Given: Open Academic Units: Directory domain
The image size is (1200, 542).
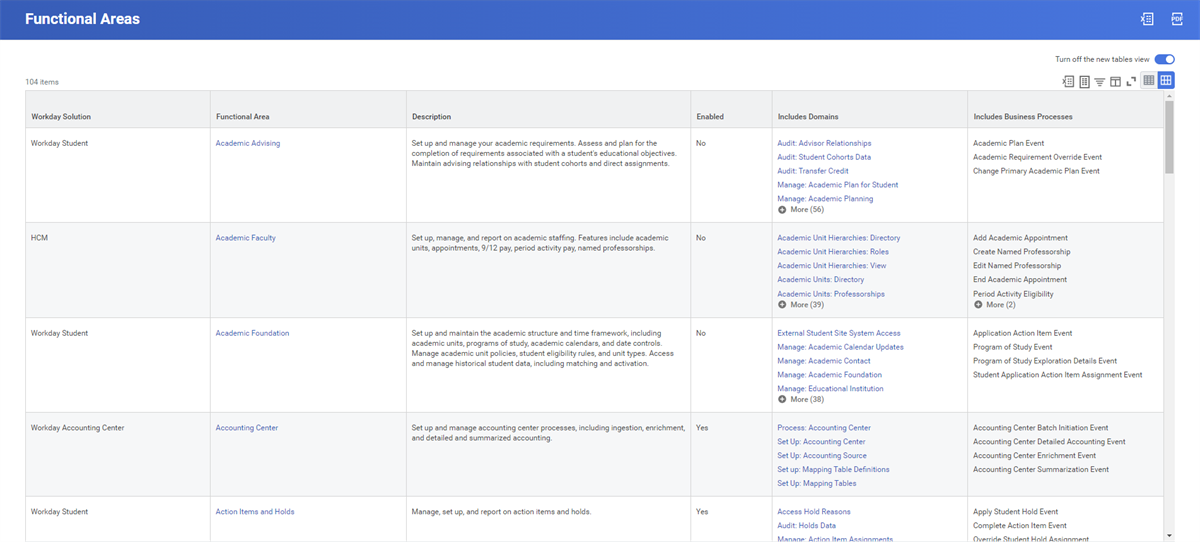Looking at the screenshot, I should pos(821,280).
